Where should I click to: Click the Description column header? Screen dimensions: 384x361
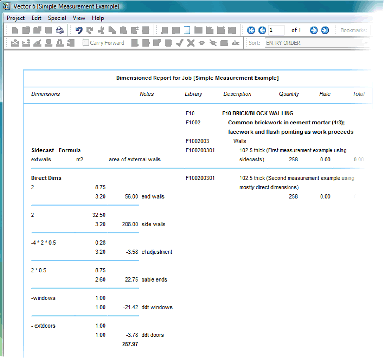[x=237, y=94]
